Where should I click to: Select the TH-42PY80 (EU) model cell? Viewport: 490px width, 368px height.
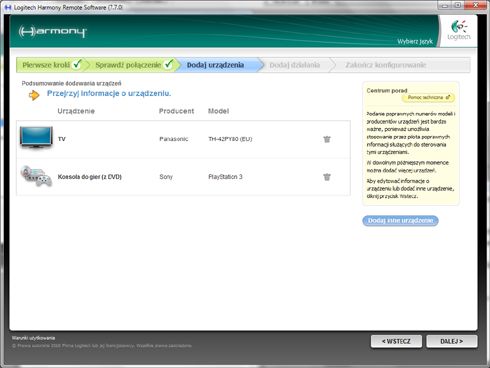(x=230, y=139)
